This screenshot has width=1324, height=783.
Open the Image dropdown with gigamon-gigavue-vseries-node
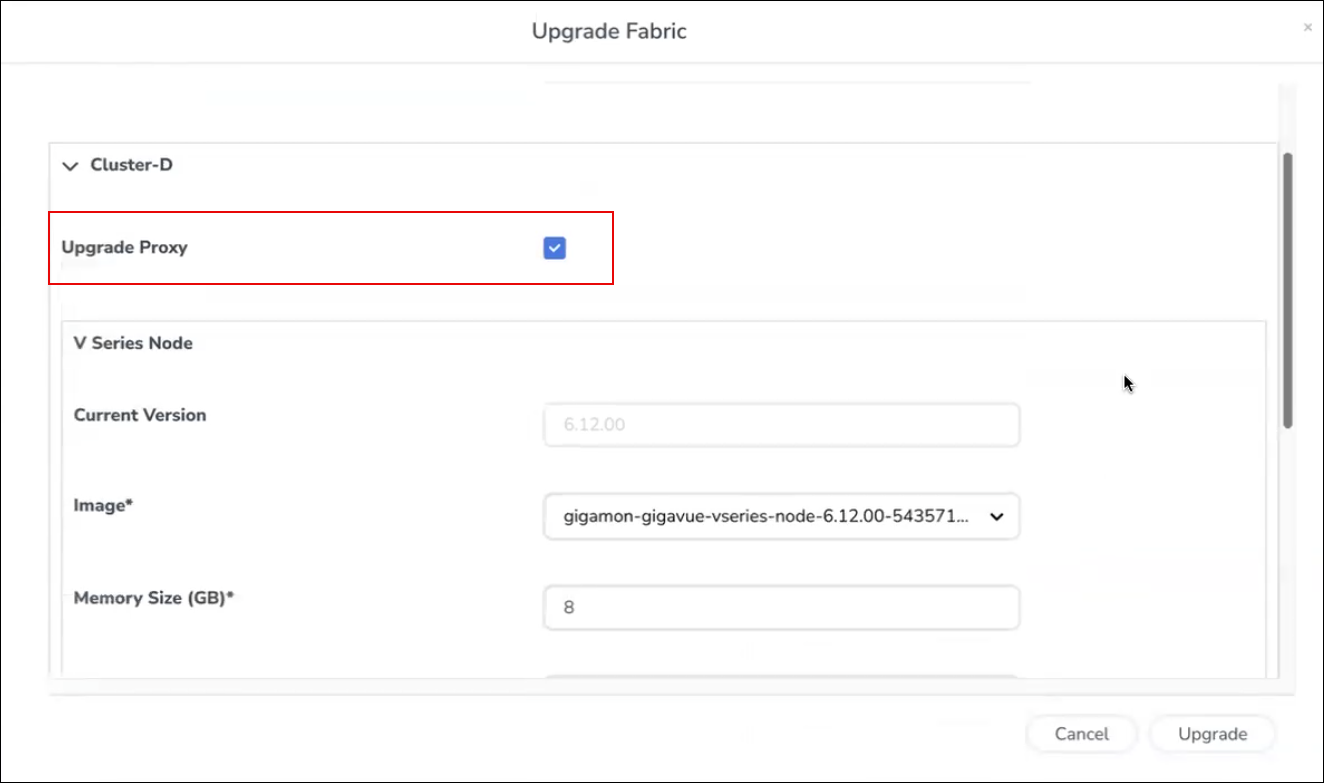point(770,516)
